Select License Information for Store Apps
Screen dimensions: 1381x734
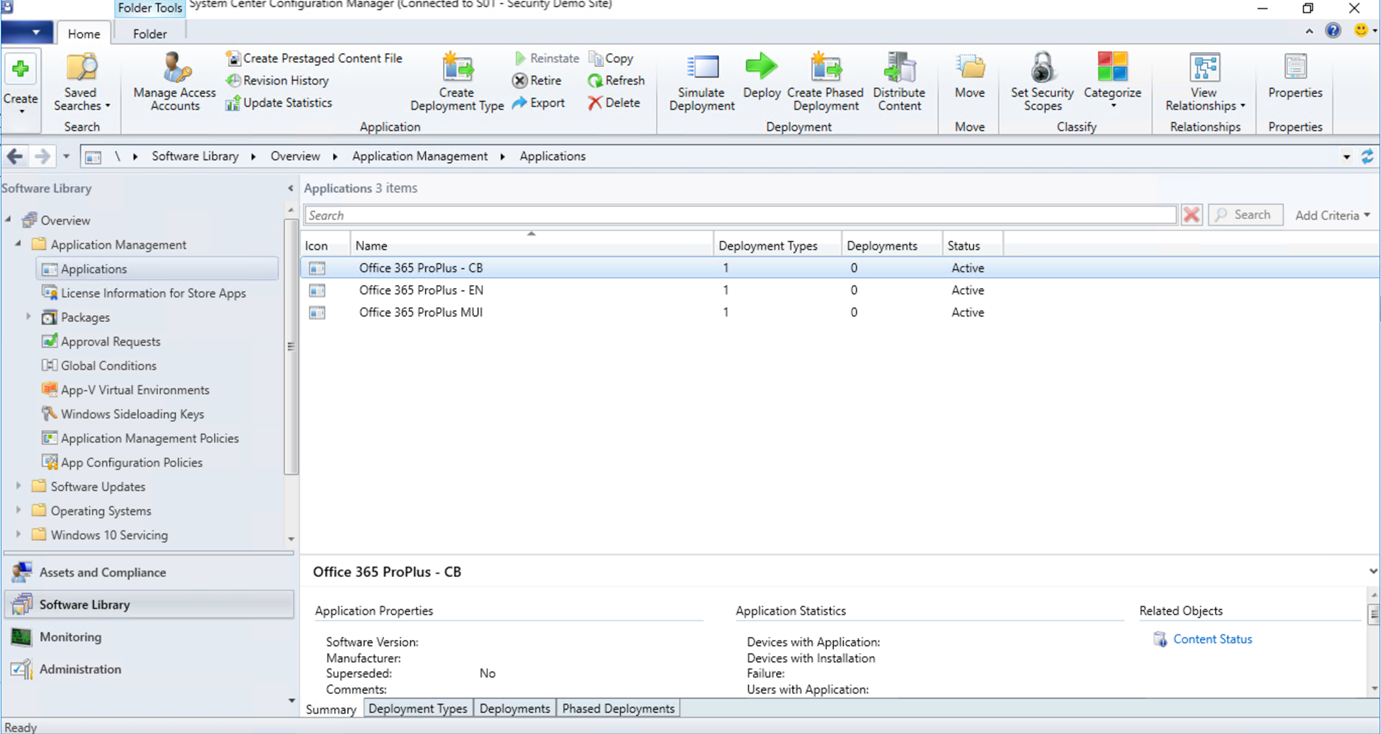[x=153, y=293]
